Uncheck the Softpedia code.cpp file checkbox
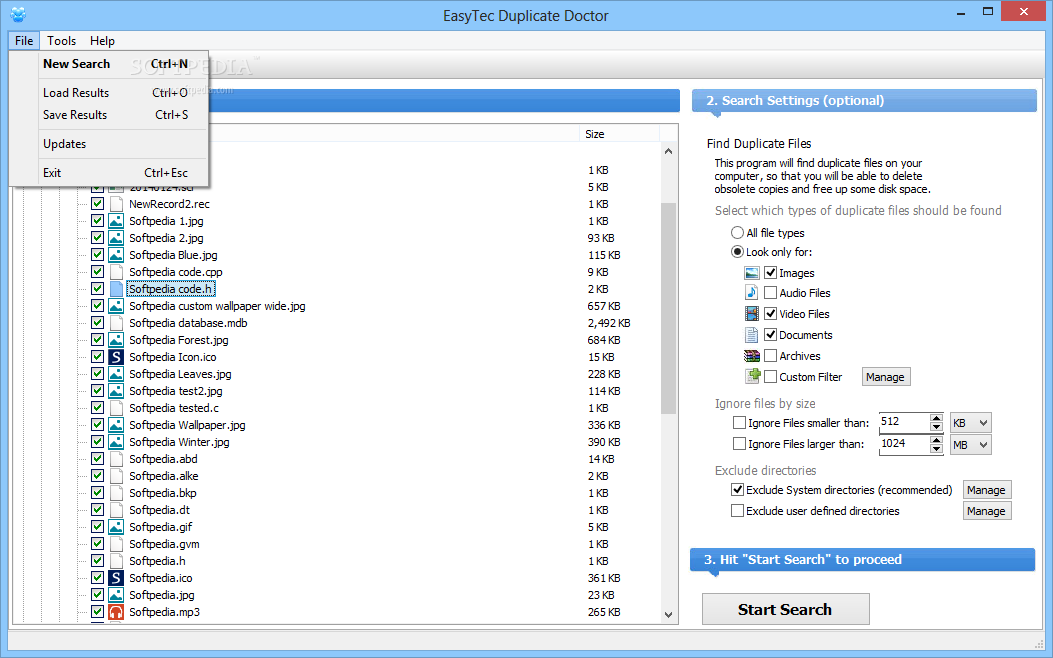 point(97,272)
